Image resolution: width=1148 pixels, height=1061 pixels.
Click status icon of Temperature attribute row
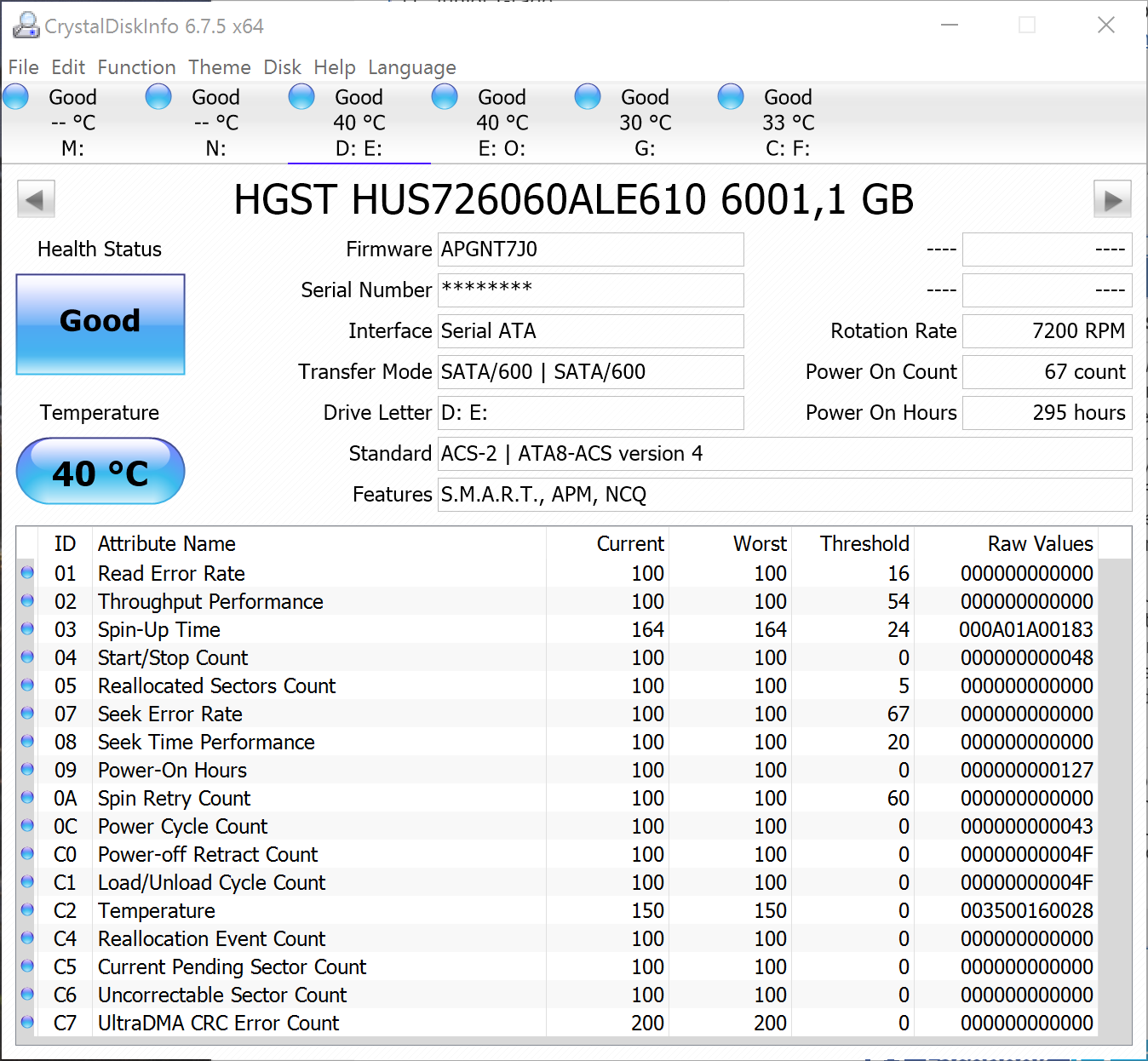[27, 910]
